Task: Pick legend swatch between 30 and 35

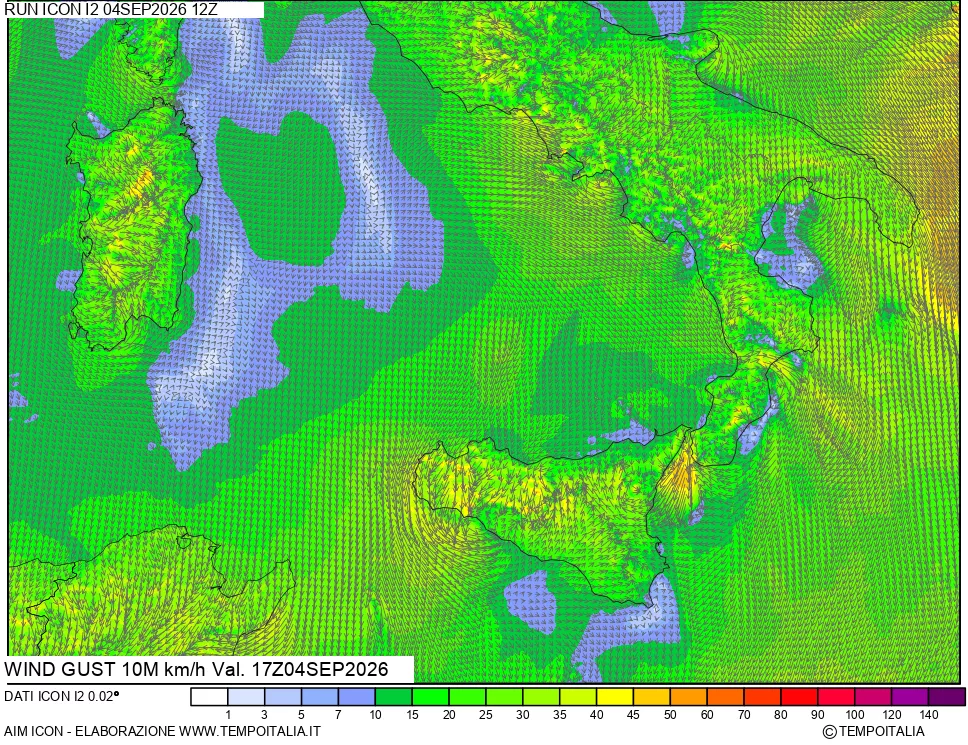Action: coord(541,697)
